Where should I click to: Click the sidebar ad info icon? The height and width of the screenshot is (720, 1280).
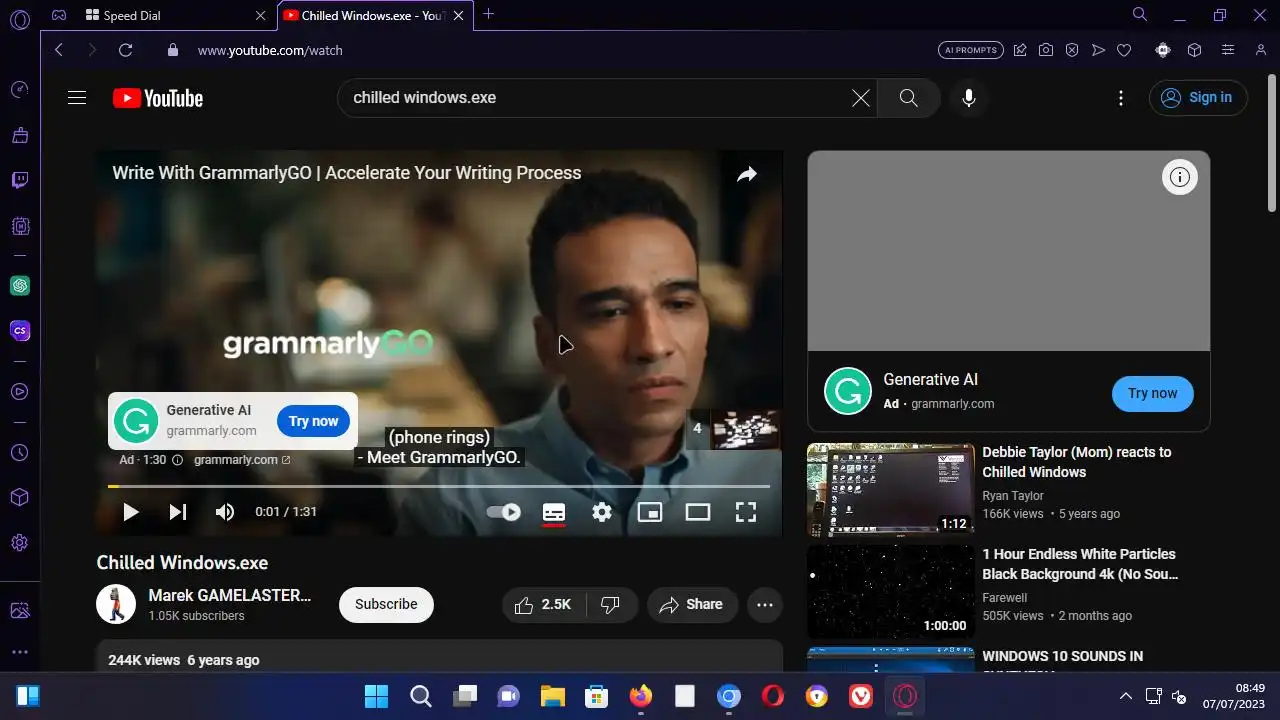click(1180, 177)
